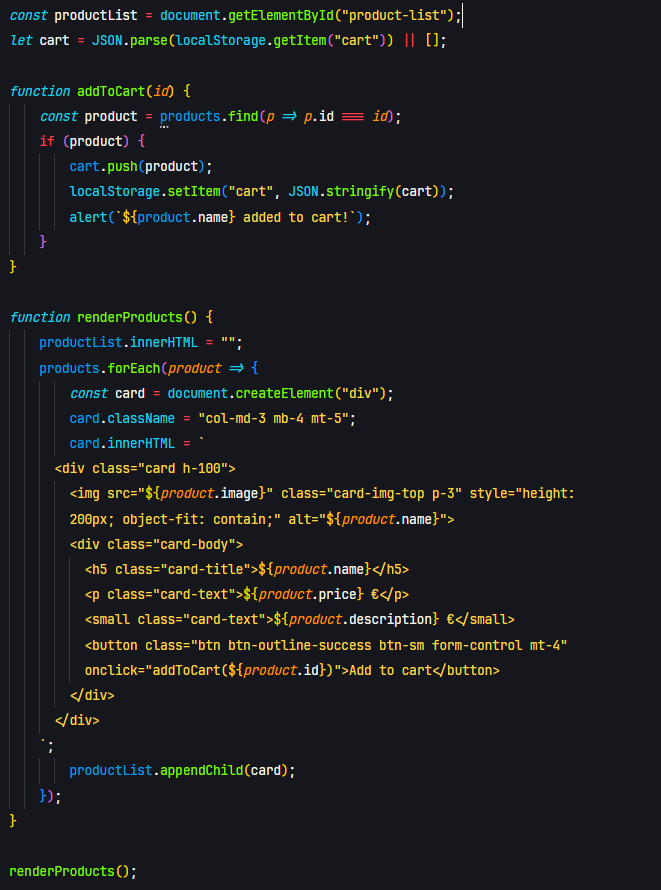Click the h5 card-title template line
Screen dimensions: 661x890
click(x=247, y=569)
